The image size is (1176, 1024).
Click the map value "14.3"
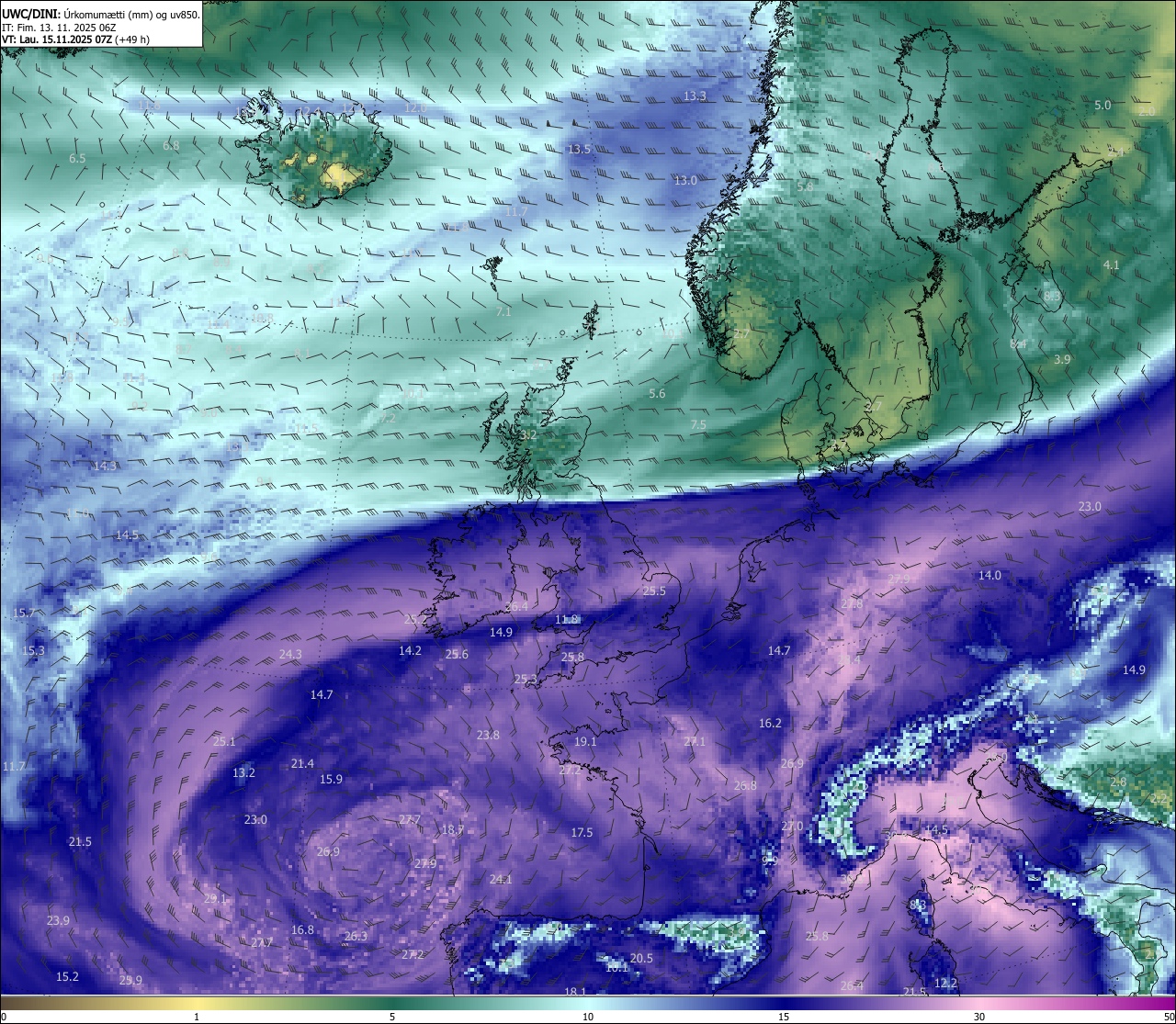tap(105, 467)
